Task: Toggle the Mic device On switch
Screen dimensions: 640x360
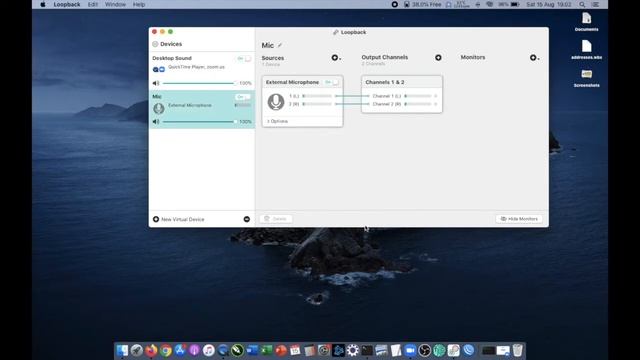Action: [x=243, y=97]
